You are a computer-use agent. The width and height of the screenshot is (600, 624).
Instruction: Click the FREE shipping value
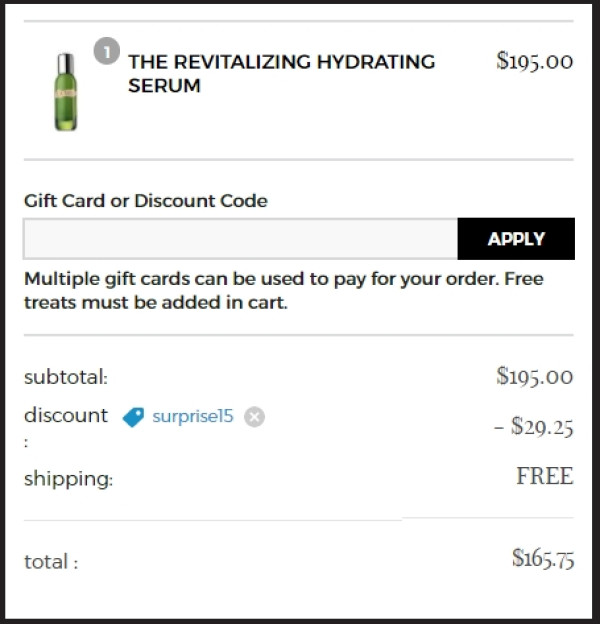pos(545,476)
